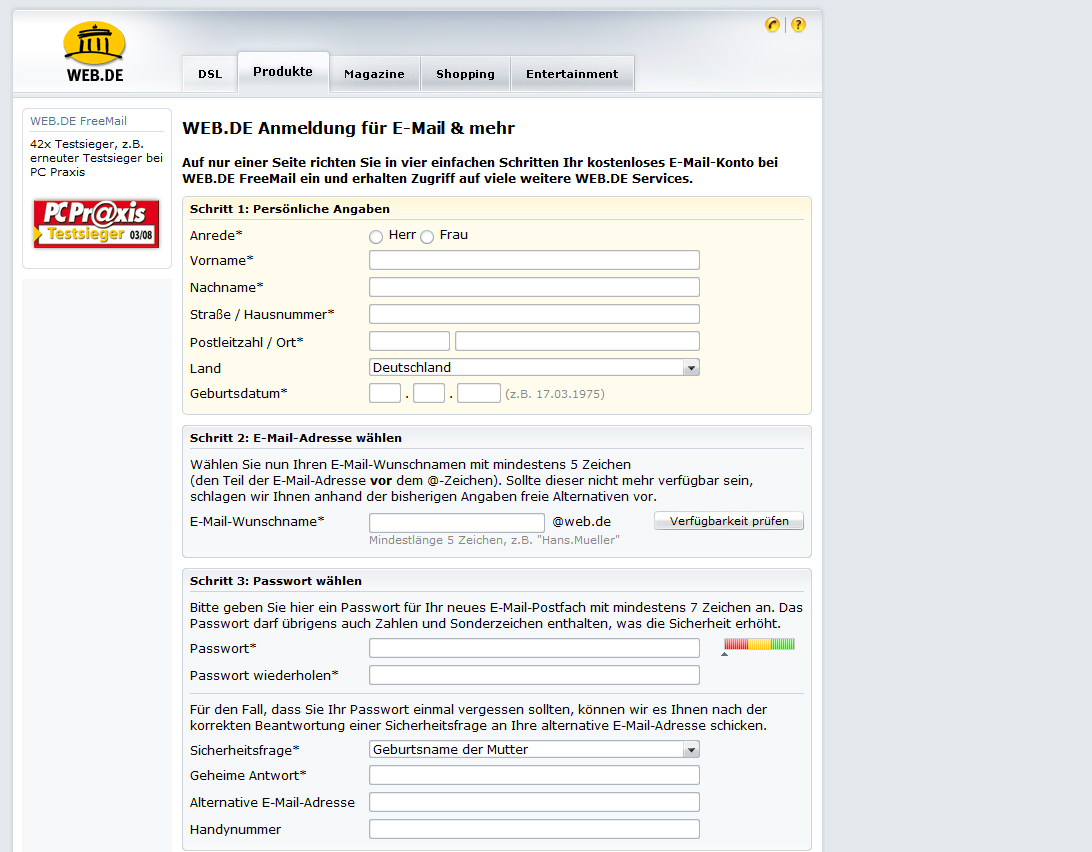Viewport: 1092px width, 852px height.
Task: Click into the Nachname field
Action: 534,287
